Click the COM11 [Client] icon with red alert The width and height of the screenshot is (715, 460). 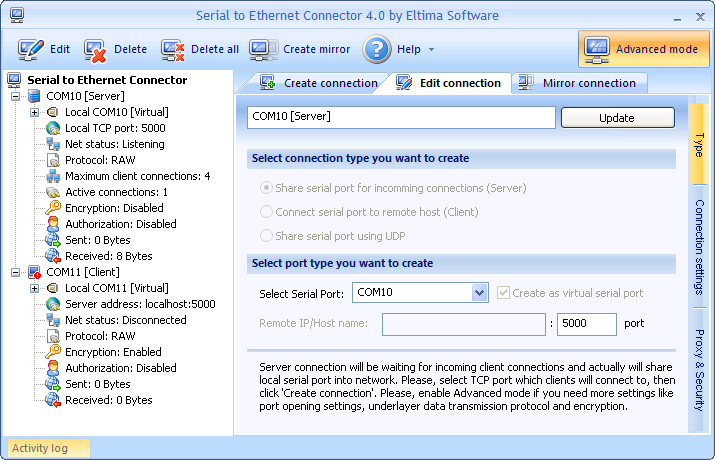point(34,272)
